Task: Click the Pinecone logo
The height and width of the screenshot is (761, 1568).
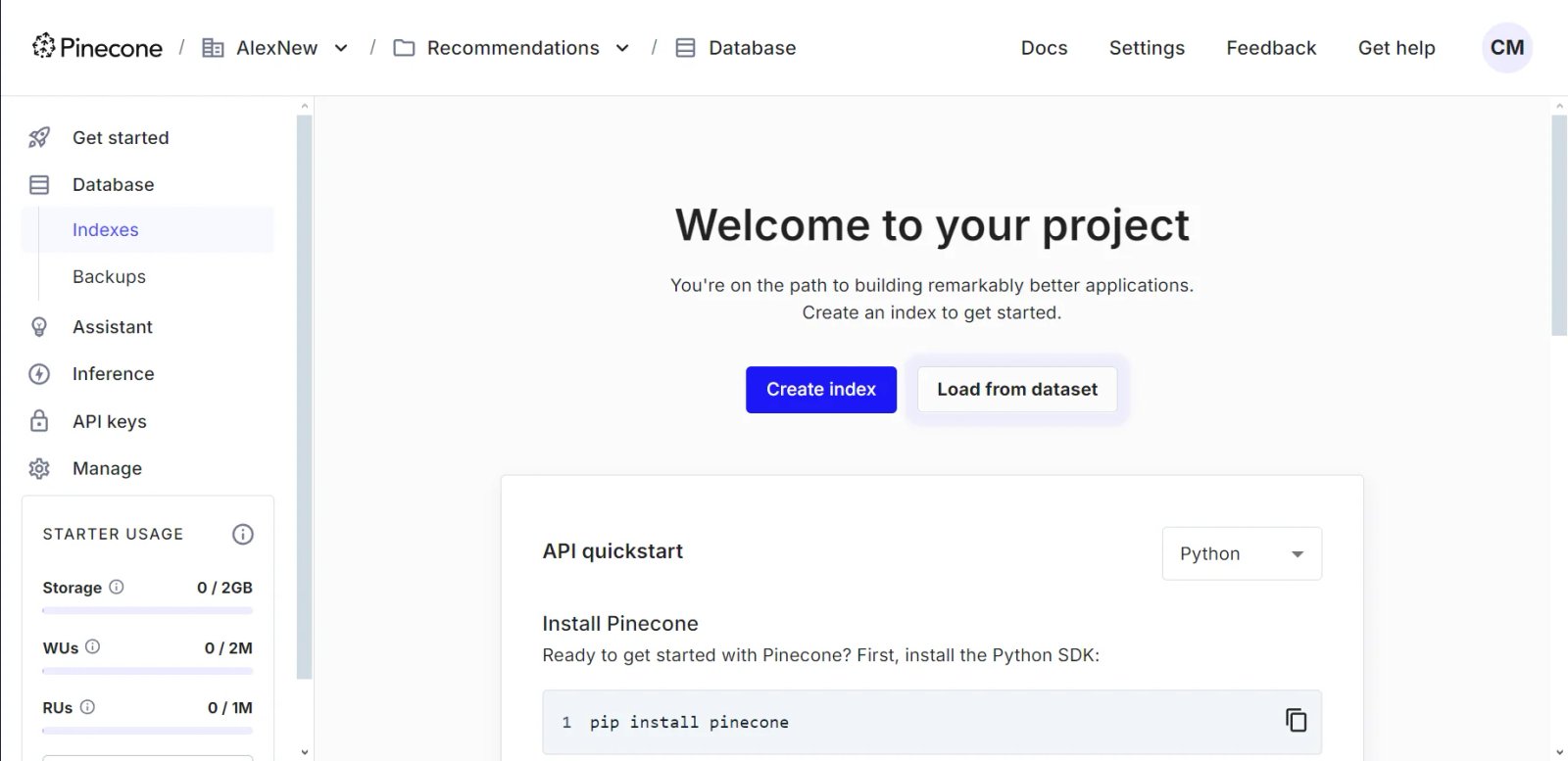Action: [97, 47]
